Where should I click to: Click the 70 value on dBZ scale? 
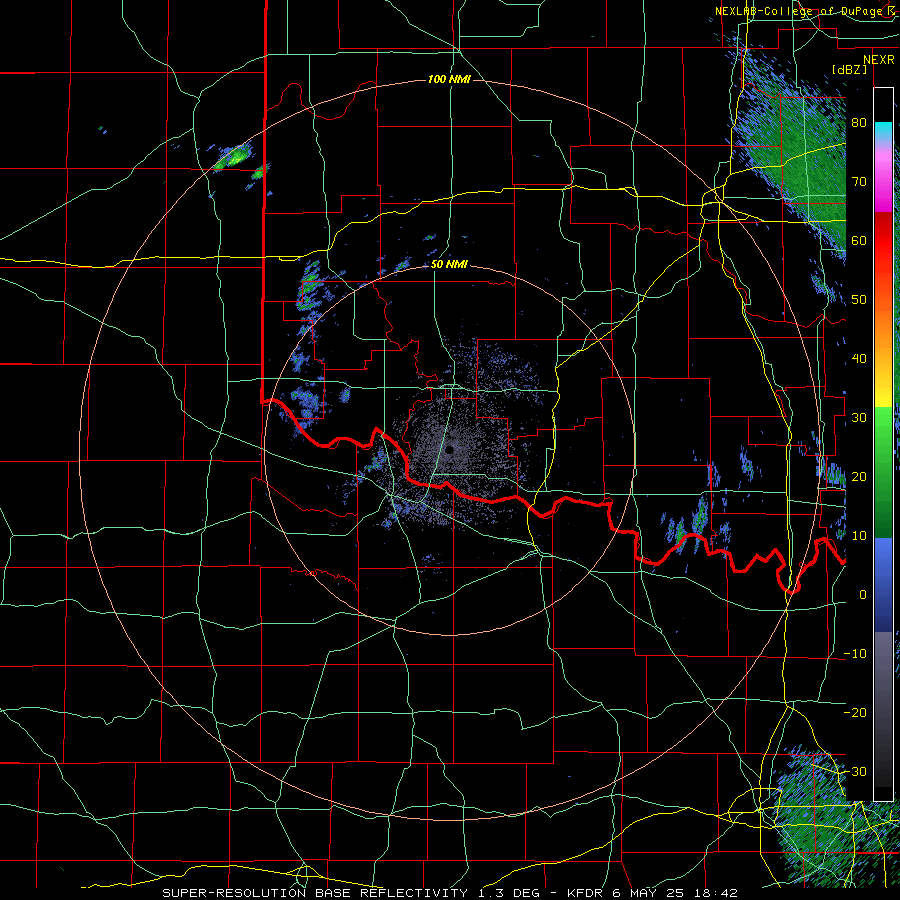click(859, 181)
